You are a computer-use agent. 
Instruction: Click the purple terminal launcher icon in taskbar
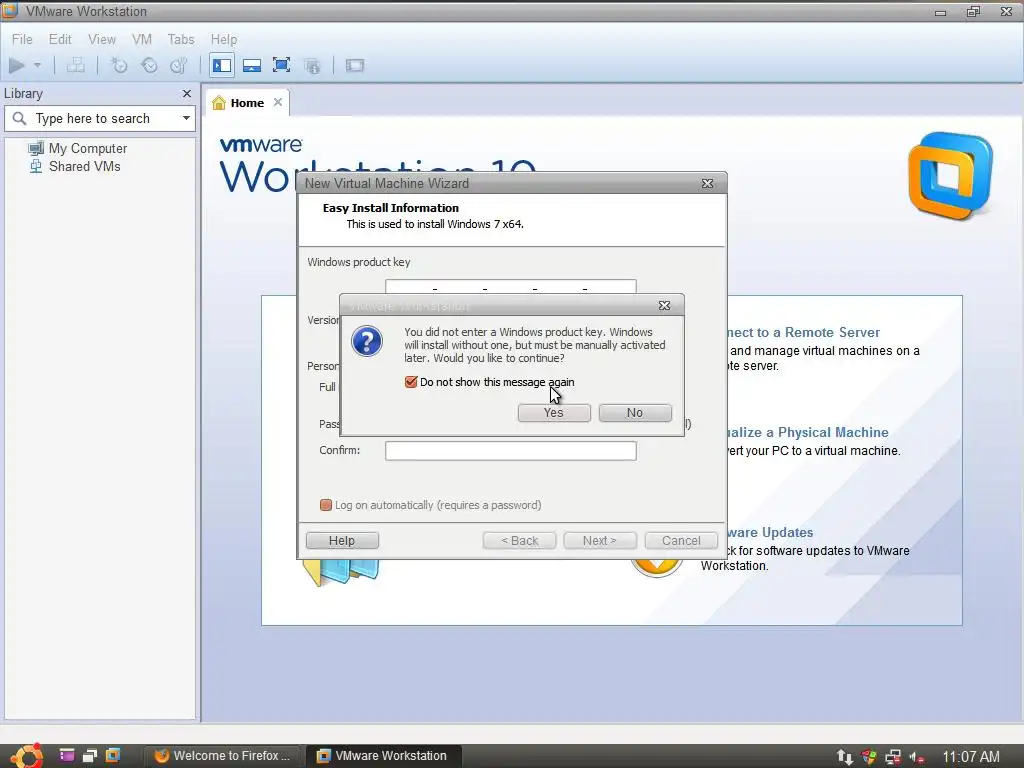click(x=67, y=756)
